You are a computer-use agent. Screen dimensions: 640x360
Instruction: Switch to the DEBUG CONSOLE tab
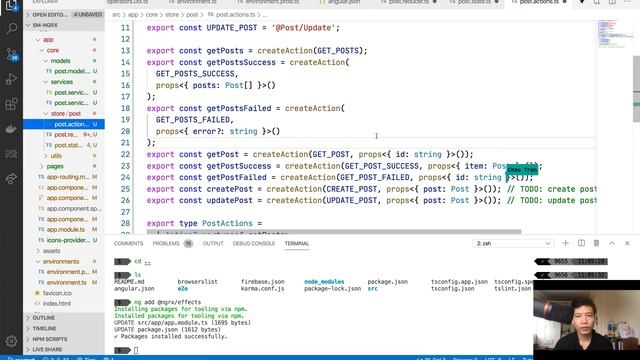pos(254,243)
